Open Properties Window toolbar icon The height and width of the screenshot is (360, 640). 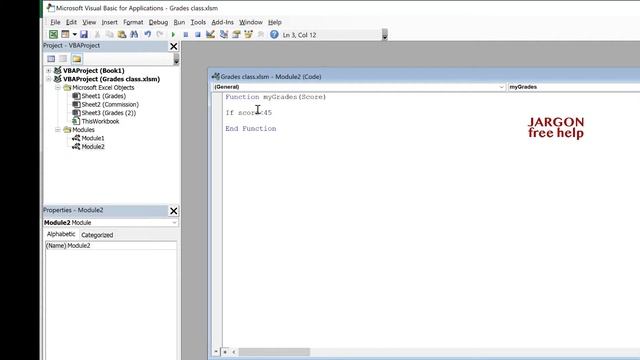(236, 35)
